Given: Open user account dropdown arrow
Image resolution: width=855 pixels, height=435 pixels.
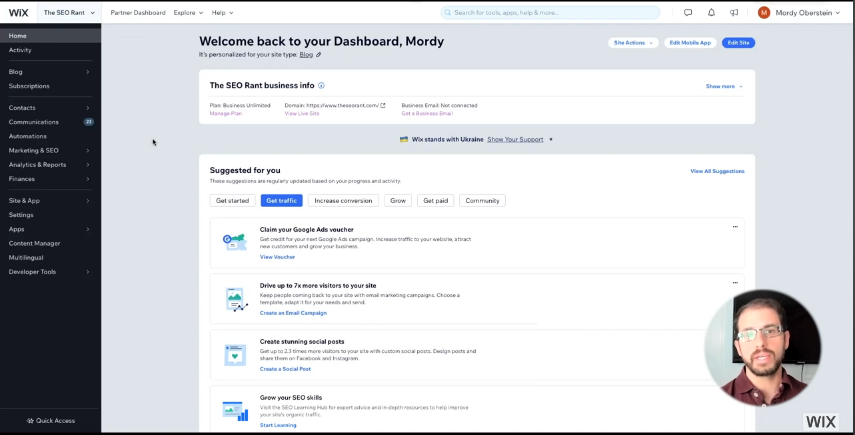Looking at the screenshot, I should click(838, 13).
